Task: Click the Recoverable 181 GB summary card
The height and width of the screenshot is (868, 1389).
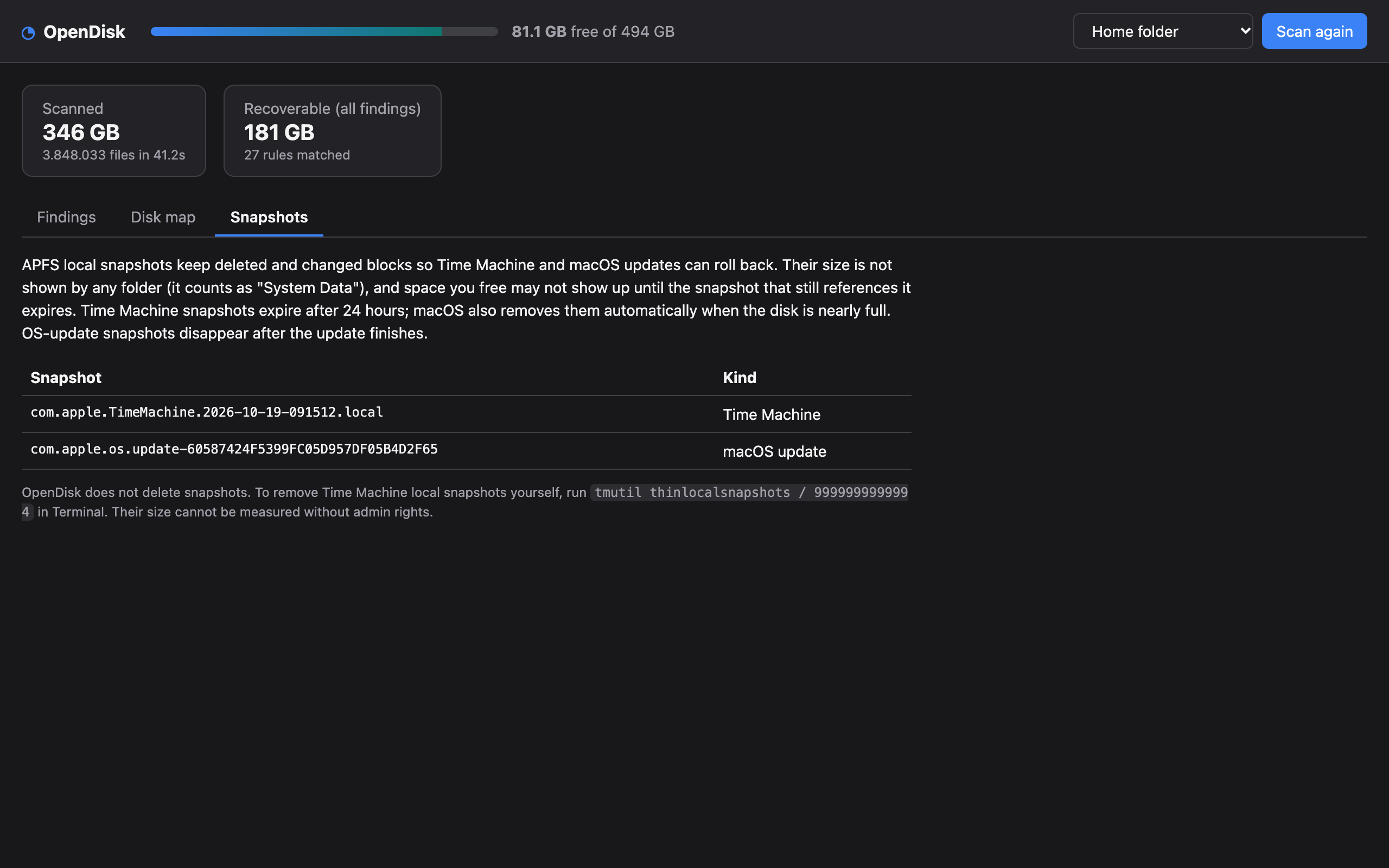Action: 332,131
